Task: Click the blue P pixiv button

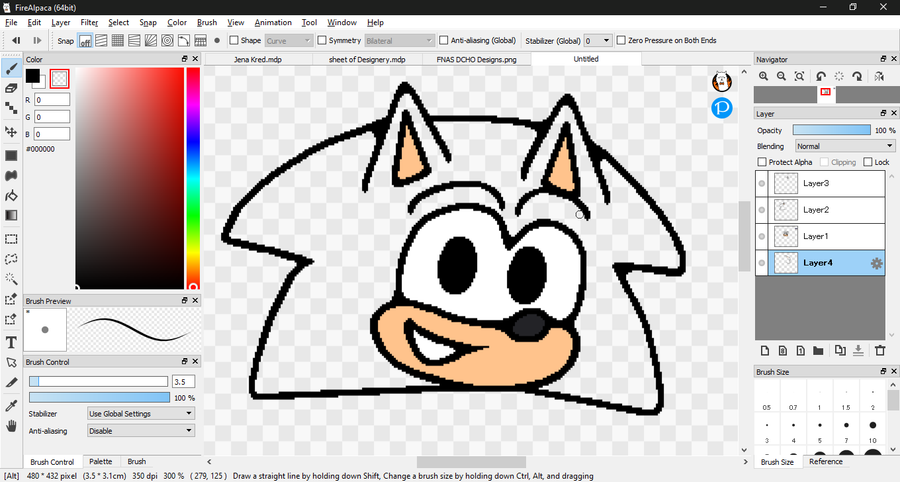Action: coord(721,107)
